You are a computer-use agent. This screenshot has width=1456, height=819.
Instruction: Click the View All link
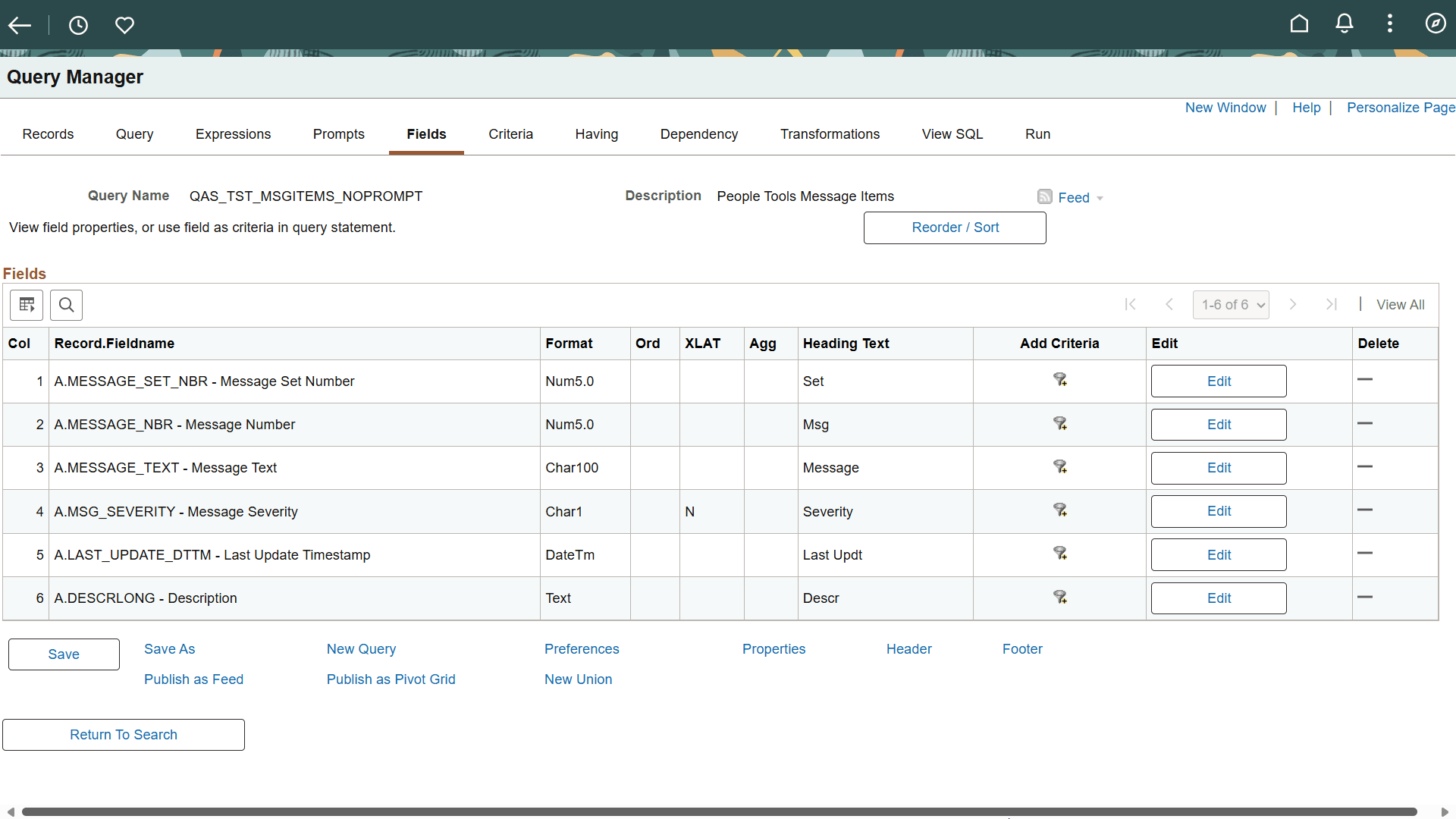tap(1400, 304)
